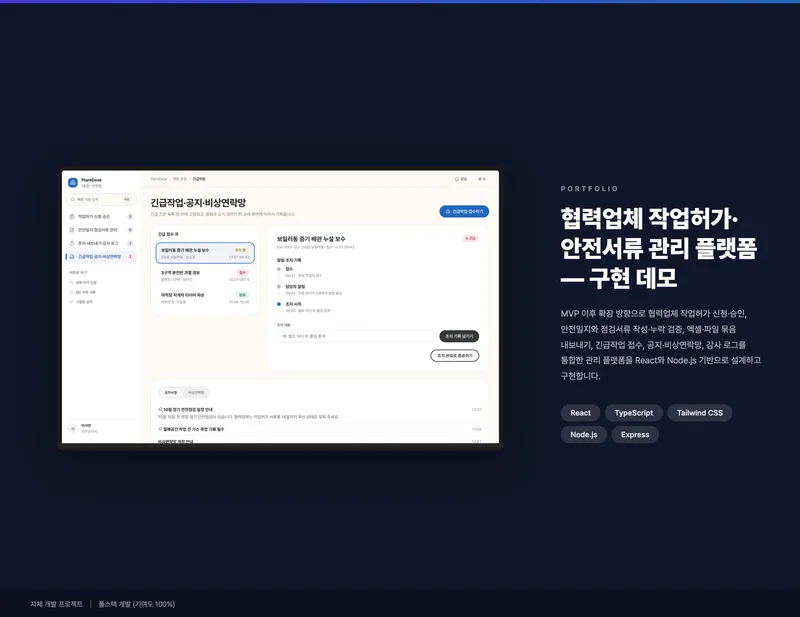The height and width of the screenshot is (617, 800).
Task: Click the Node.js tag
Action: pyautogui.click(x=584, y=435)
